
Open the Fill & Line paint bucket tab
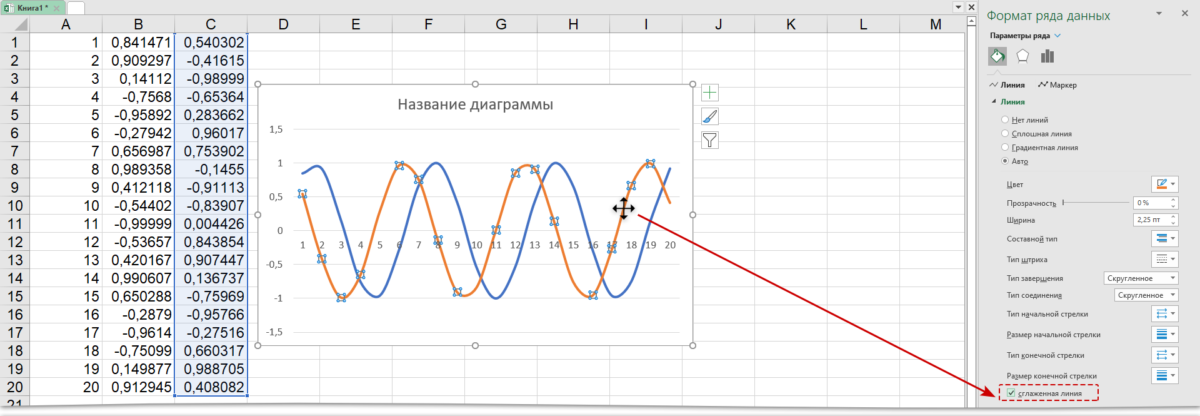(x=997, y=57)
